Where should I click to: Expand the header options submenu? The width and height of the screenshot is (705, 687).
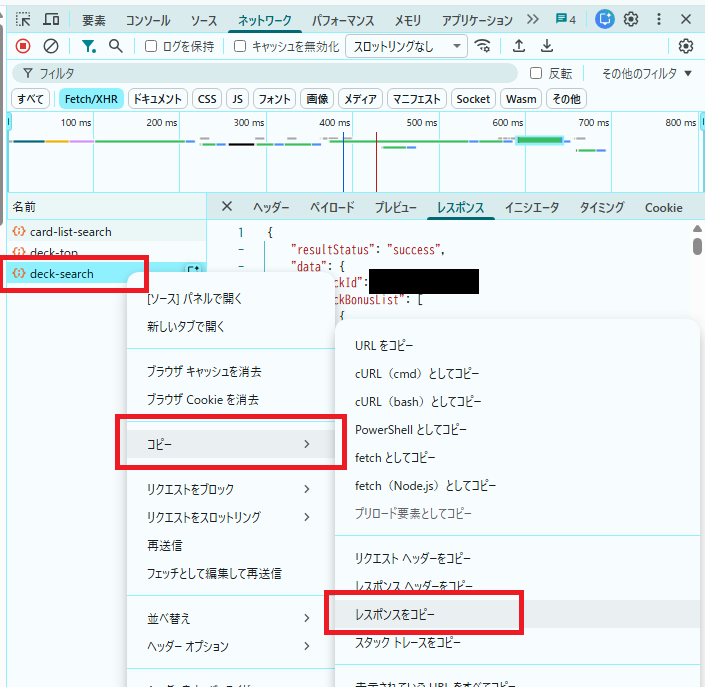pyautogui.click(x=231, y=647)
